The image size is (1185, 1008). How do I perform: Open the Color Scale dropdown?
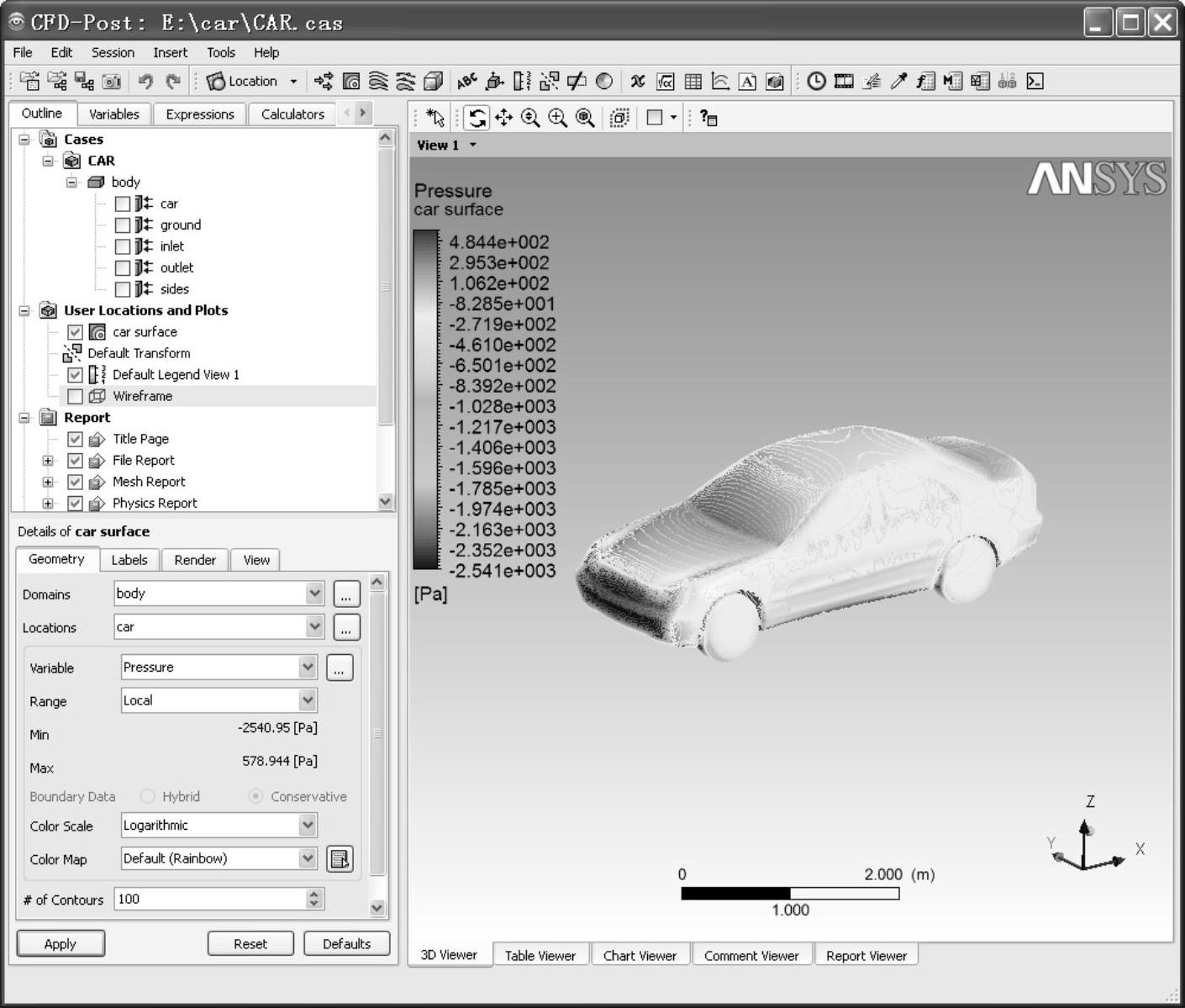tap(307, 826)
